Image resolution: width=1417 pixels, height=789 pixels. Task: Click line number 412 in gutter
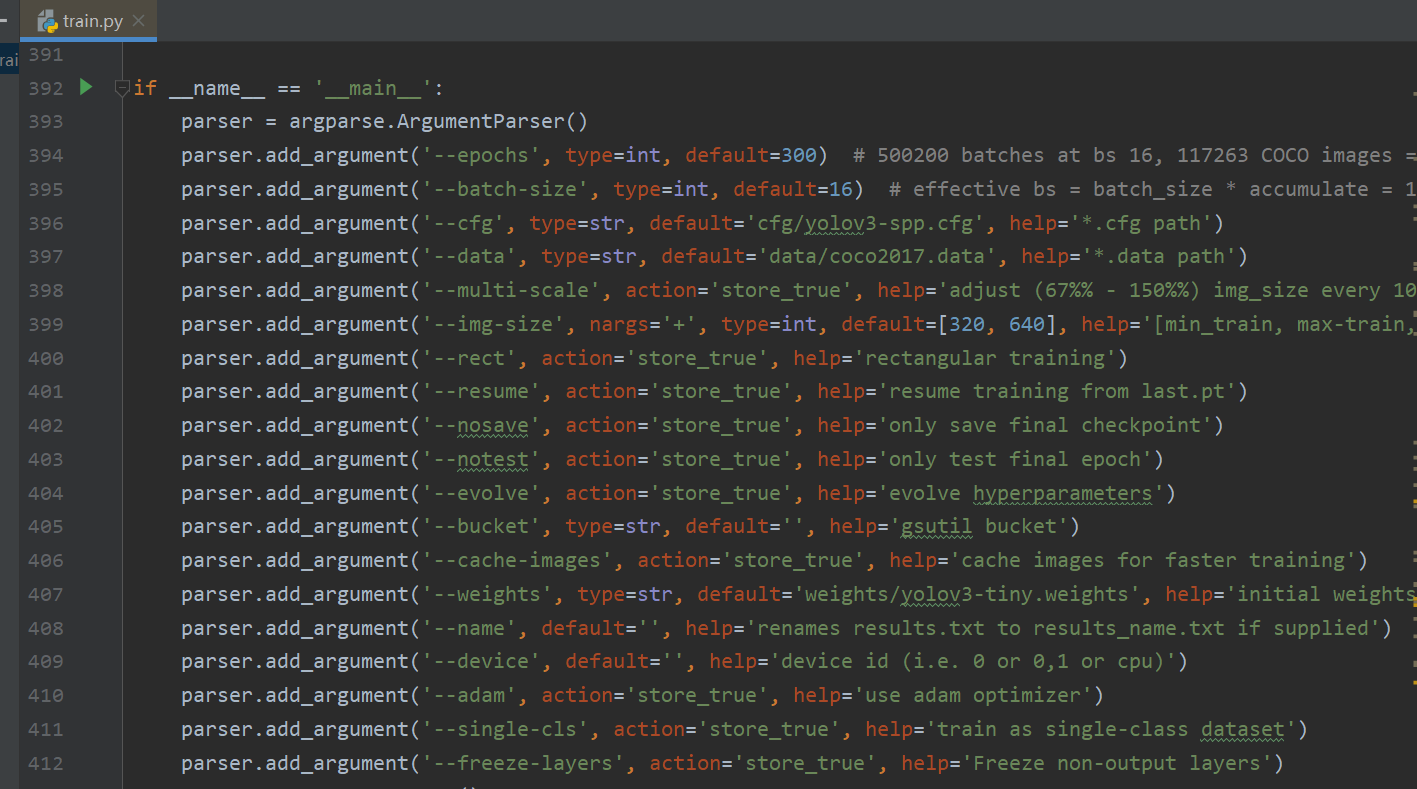(x=45, y=763)
